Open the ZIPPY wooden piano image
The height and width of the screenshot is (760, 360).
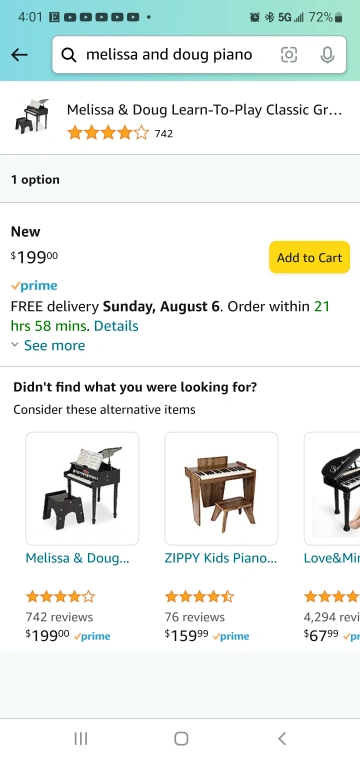pos(221,489)
